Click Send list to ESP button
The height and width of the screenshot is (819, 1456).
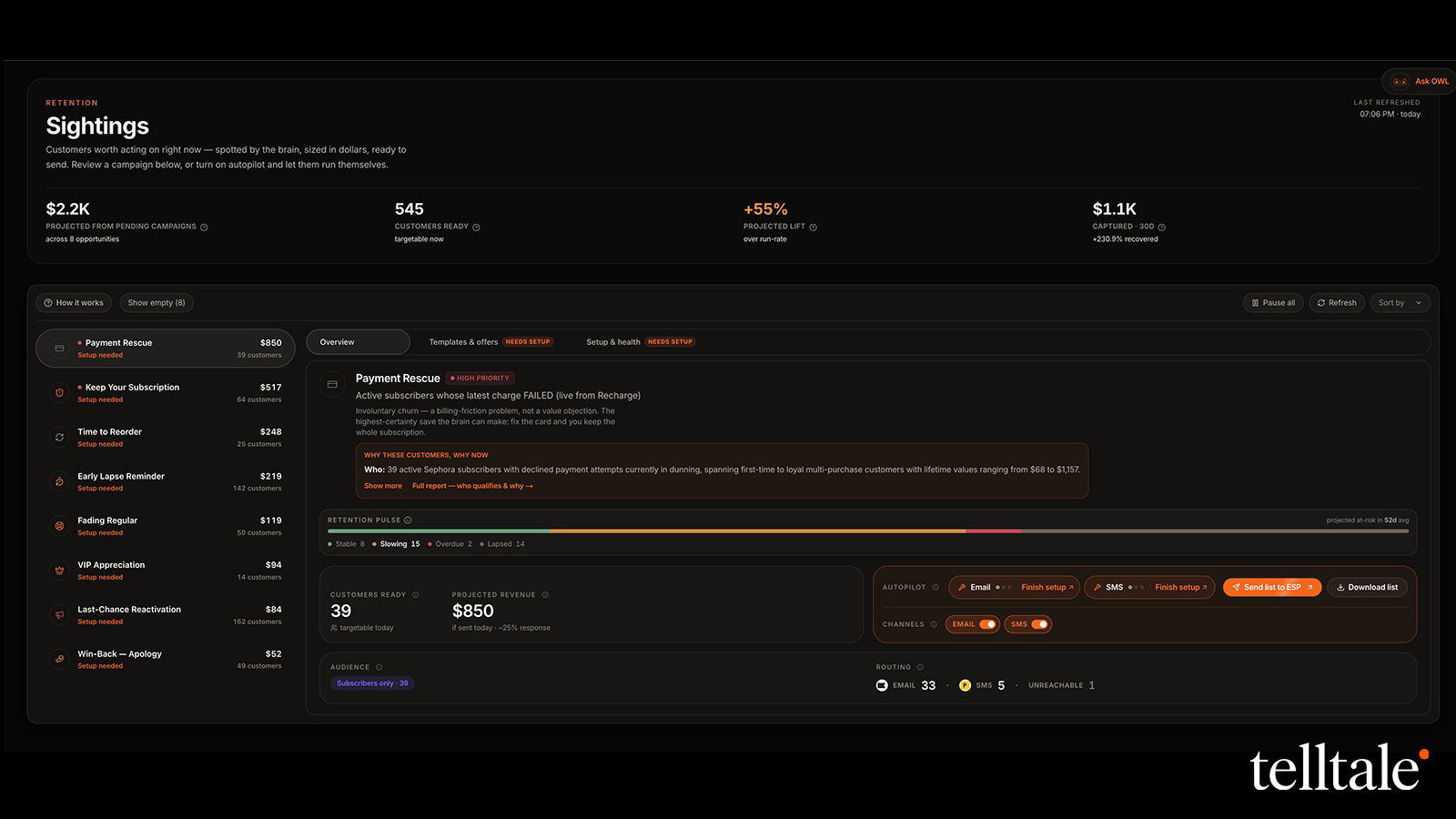point(1272,588)
